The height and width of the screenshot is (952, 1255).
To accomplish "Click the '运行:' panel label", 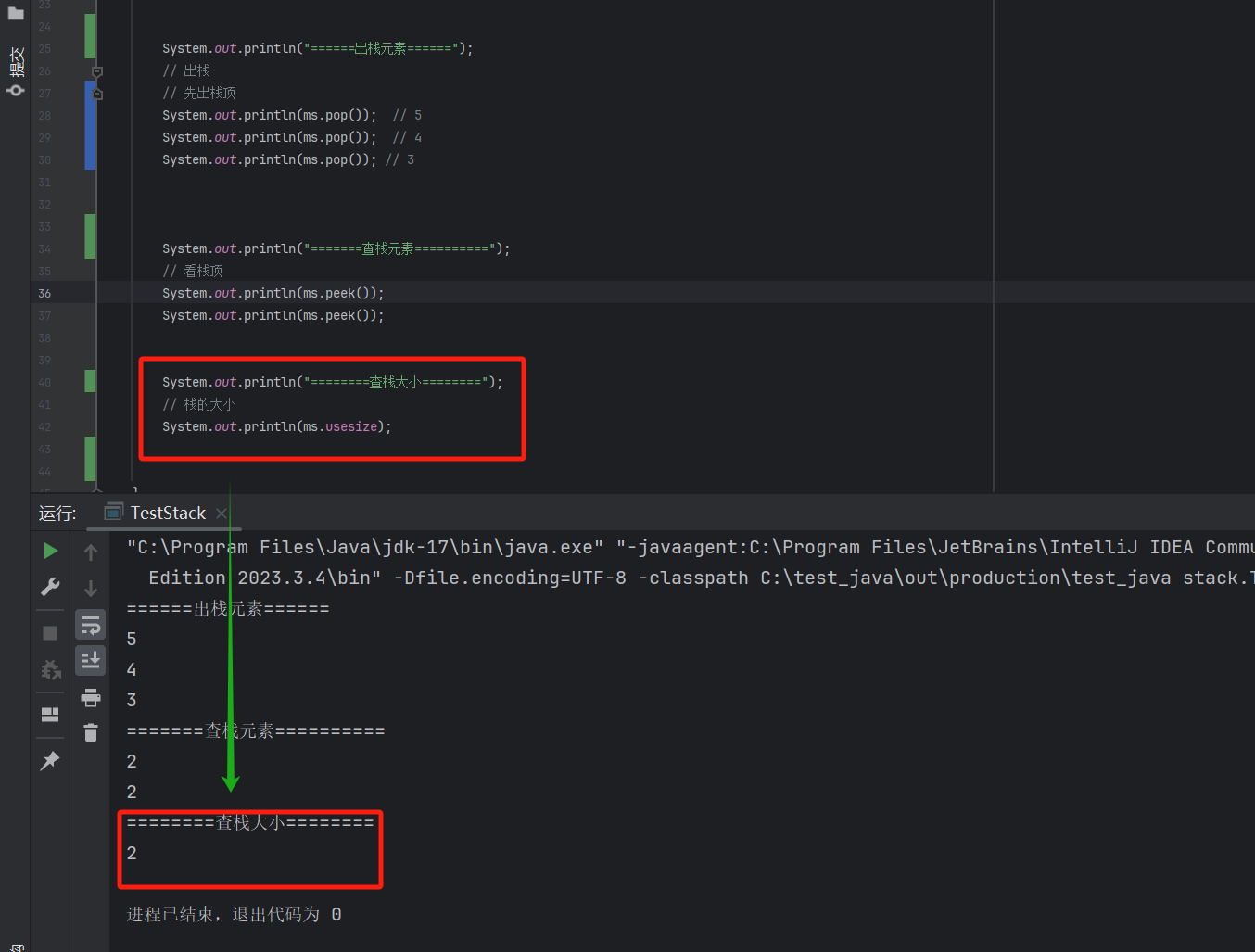I will [x=57, y=514].
